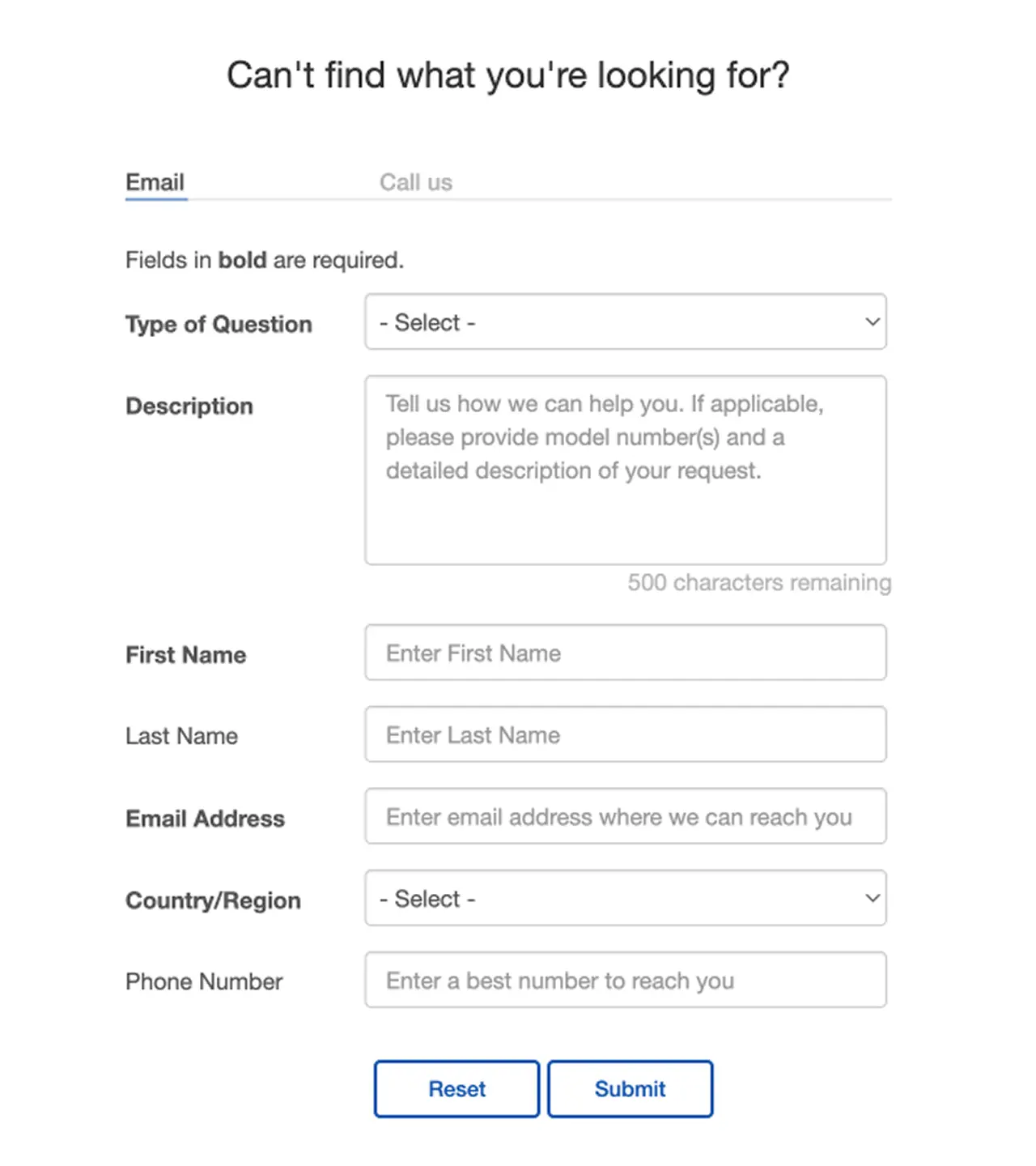The image size is (1036, 1166).
Task: Reset the form fields
Action: click(456, 1088)
